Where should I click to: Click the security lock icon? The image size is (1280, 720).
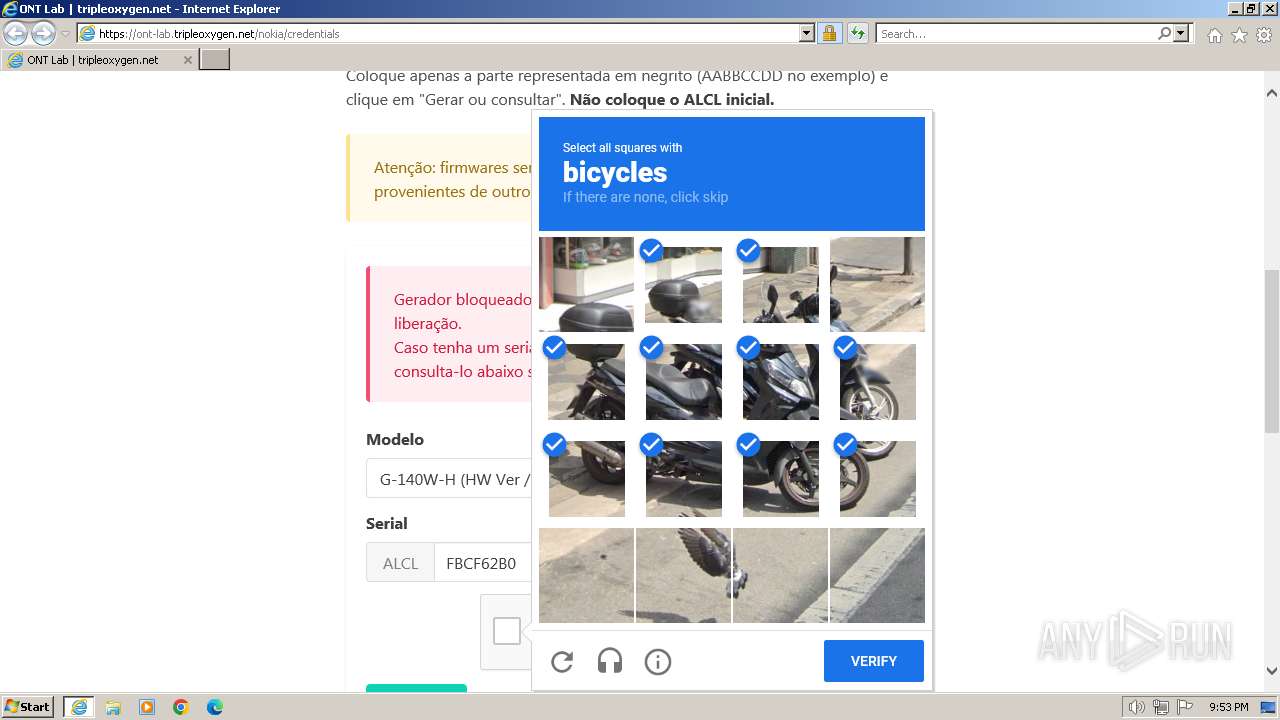coord(829,33)
